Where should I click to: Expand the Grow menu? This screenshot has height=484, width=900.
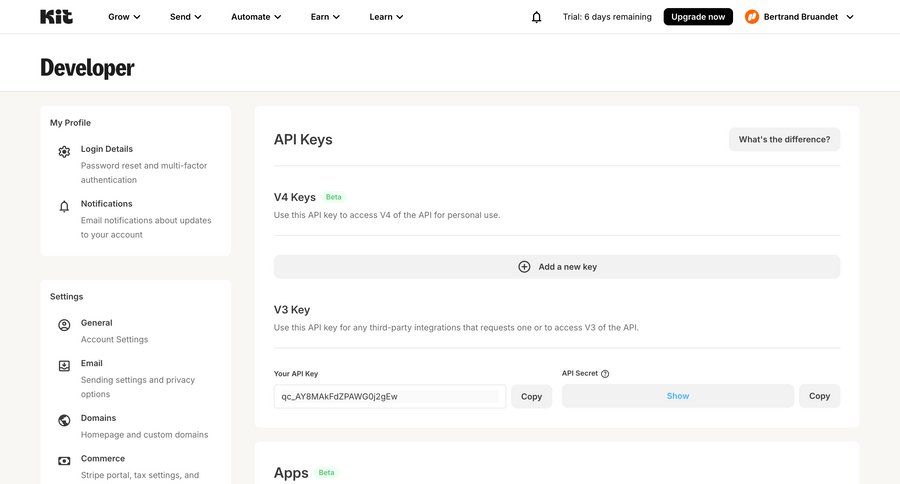(x=124, y=17)
